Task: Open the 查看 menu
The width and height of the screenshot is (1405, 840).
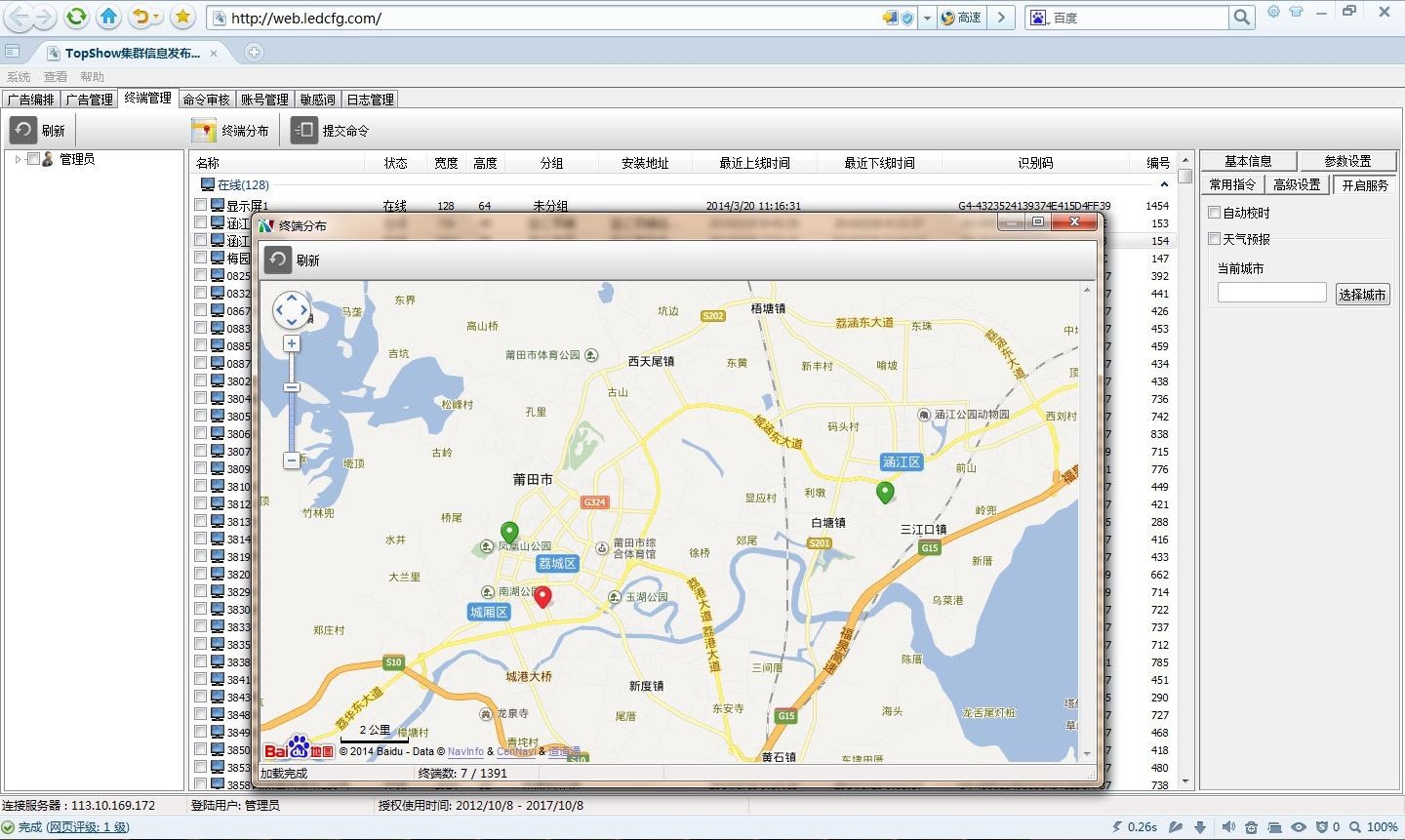Action: tap(56, 76)
